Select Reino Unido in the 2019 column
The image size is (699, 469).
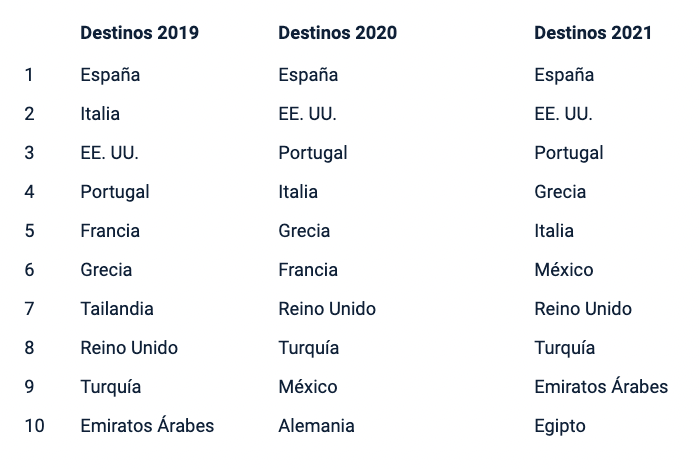pyautogui.click(x=129, y=348)
